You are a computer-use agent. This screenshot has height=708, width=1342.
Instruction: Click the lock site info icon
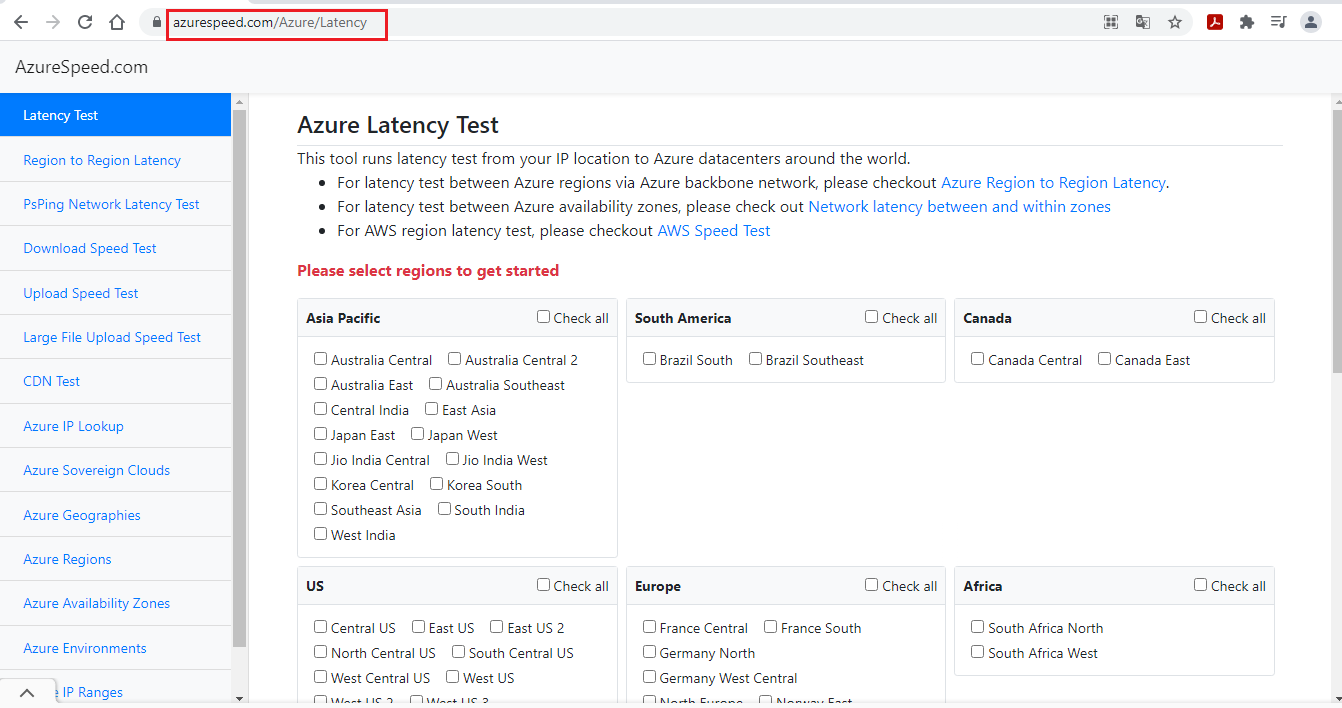[156, 22]
